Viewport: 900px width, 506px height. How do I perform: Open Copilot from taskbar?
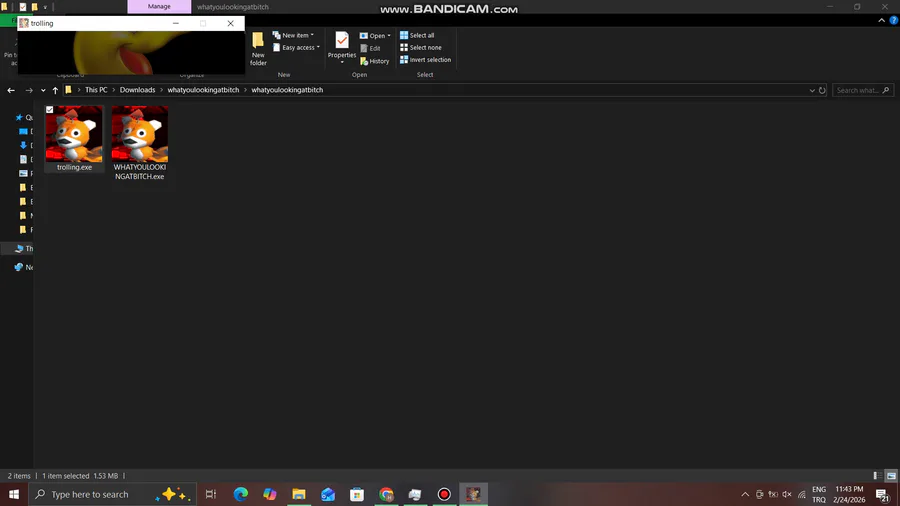270,494
